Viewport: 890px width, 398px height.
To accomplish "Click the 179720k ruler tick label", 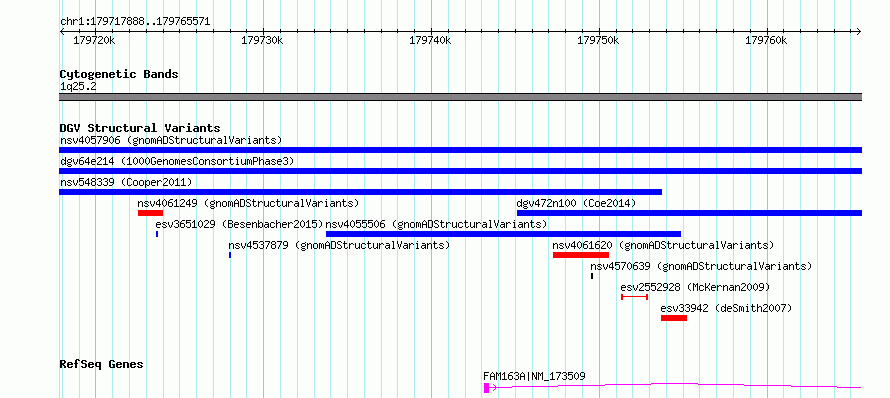I will [x=95, y=40].
